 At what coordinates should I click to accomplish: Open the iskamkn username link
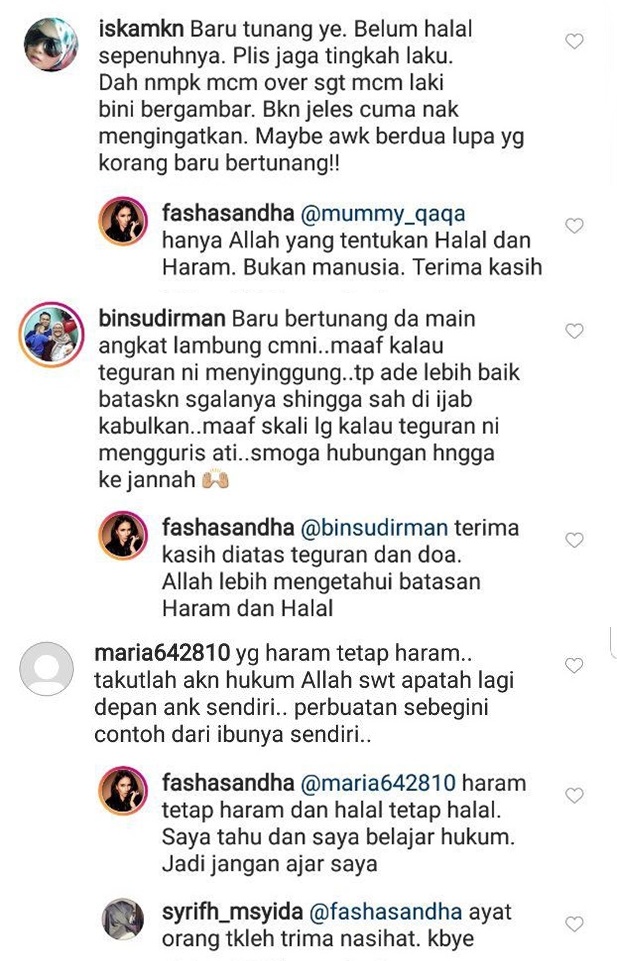[x=142, y=29]
